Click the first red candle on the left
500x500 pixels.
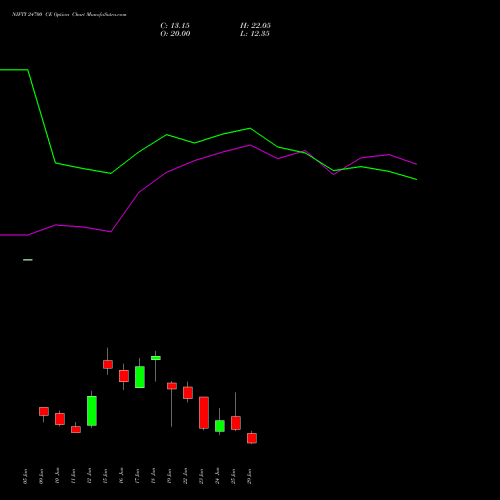(44, 411)
